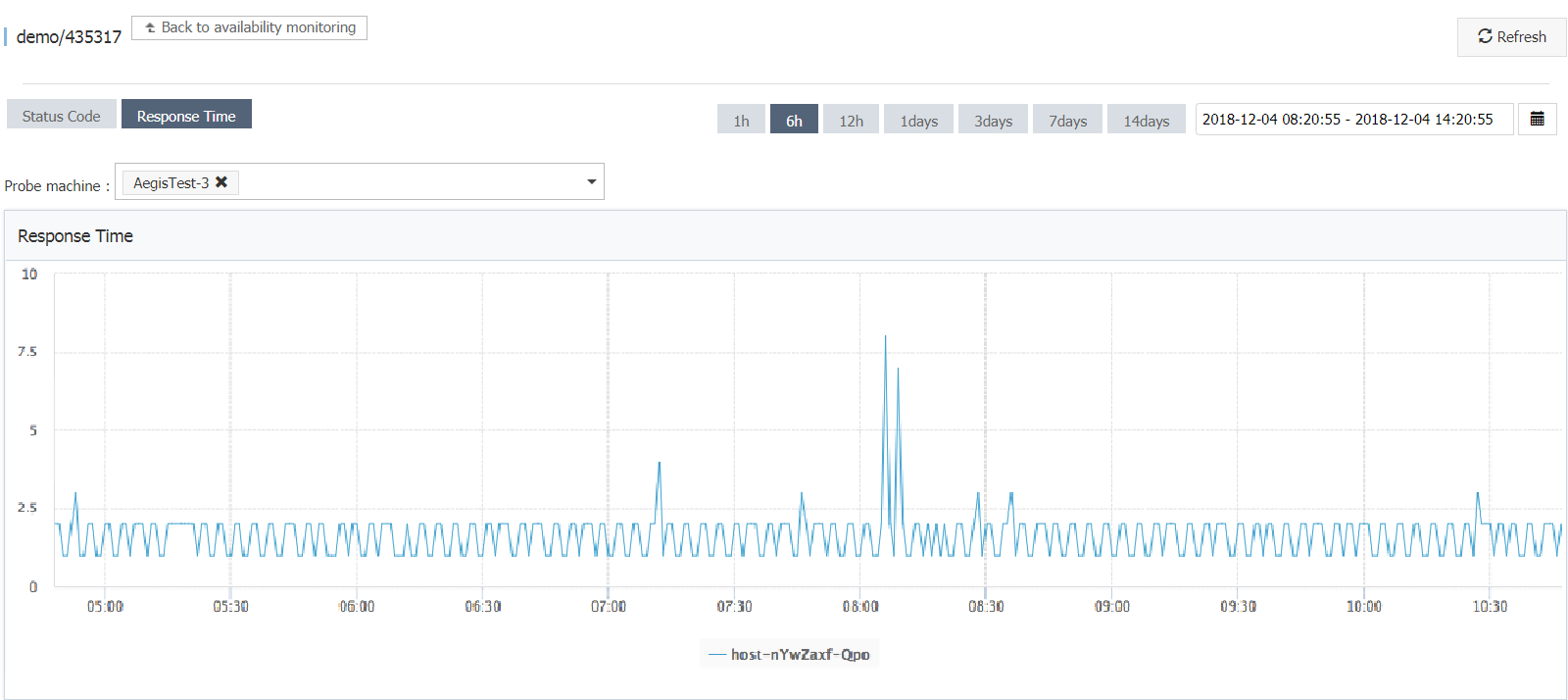The height and width of the screenshot is (700, 1568).
Task: Click the 7.5 y-axis label
Action: (27, 351)
